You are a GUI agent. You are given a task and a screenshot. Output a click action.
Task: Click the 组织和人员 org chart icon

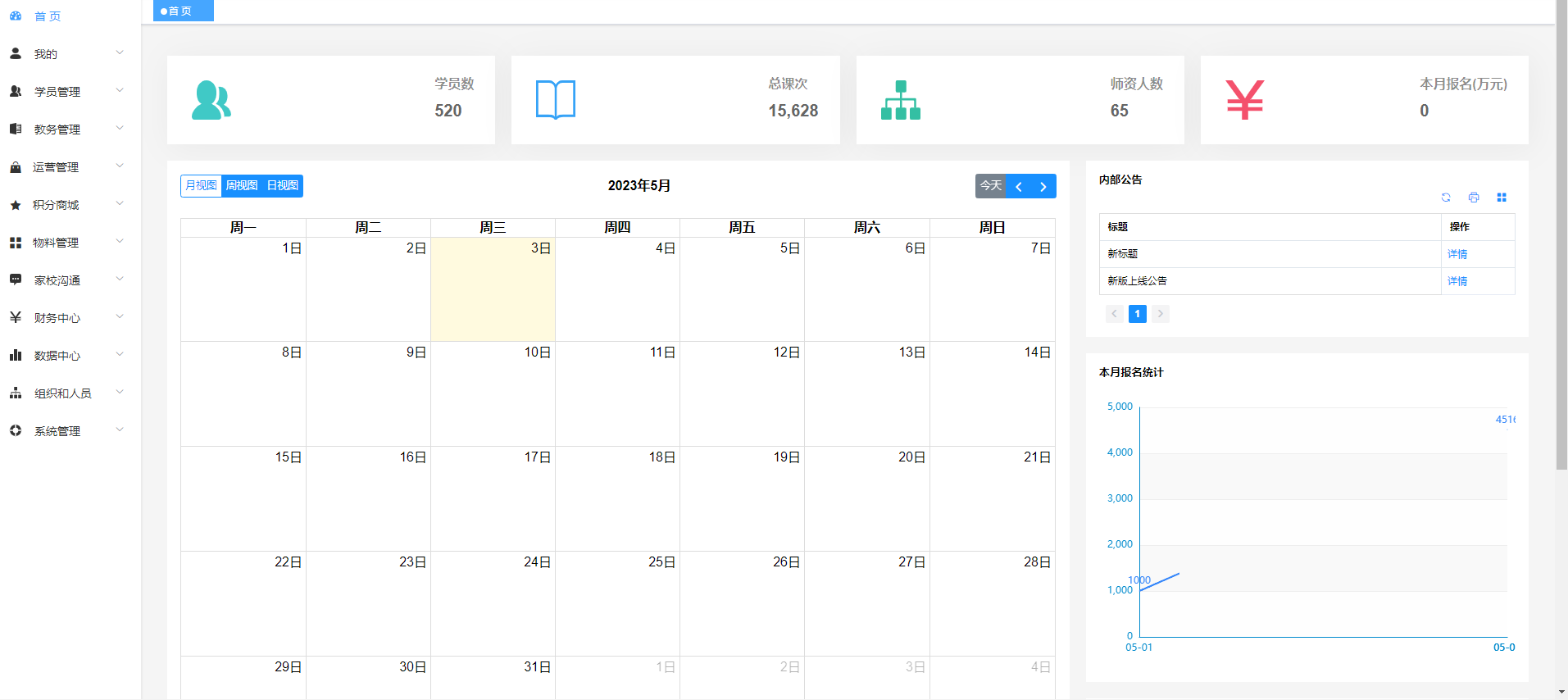[16, 393]
